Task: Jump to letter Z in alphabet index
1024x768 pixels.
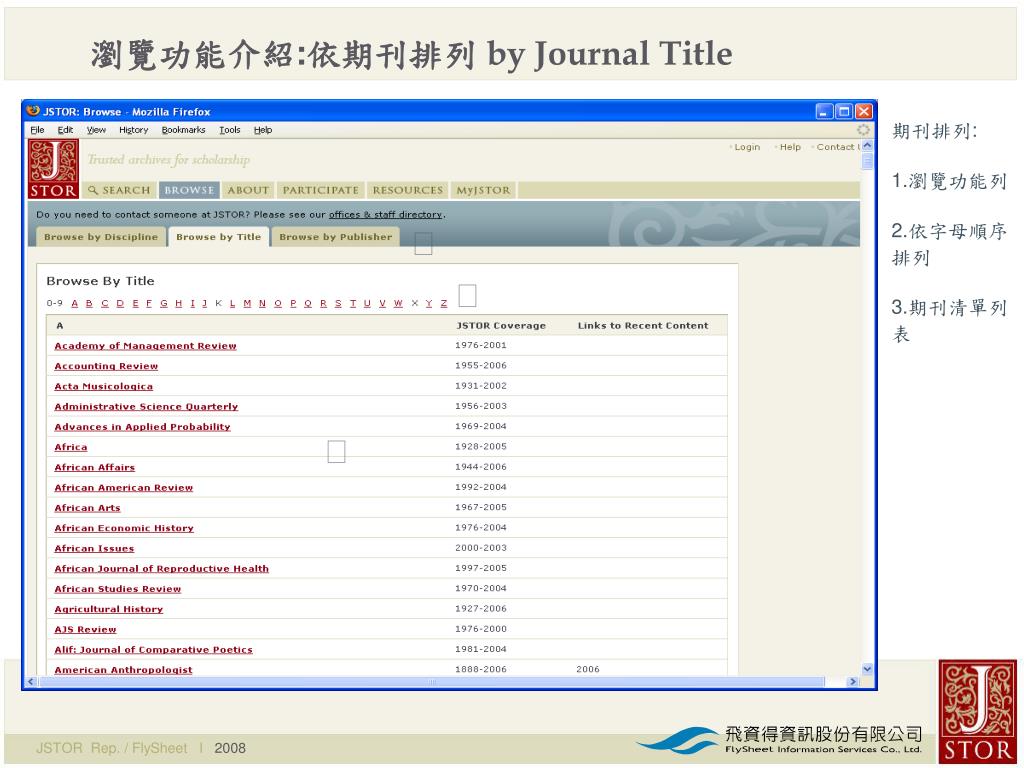Action: click(x=444, y=303)
